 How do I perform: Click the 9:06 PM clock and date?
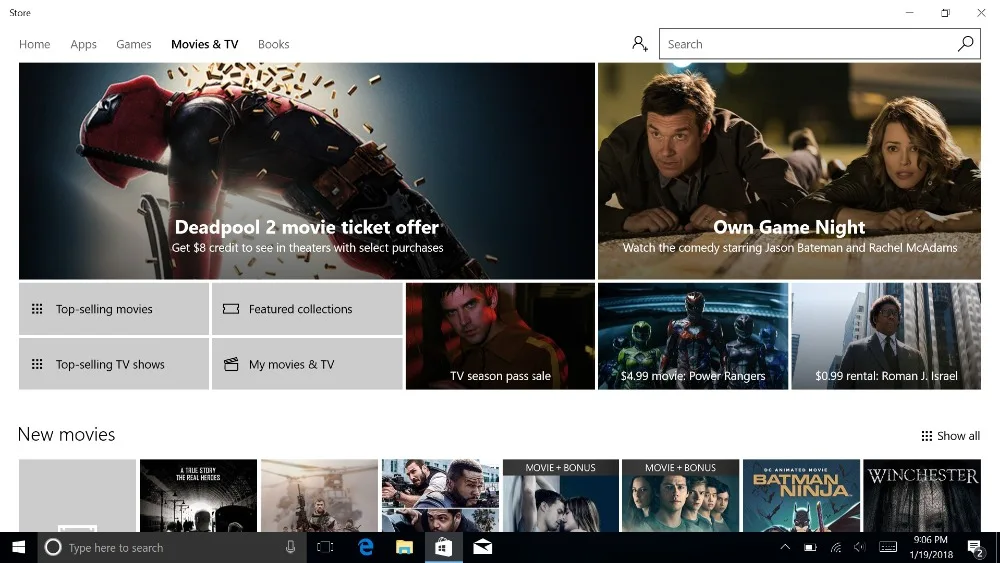click(x=931, y=547)
